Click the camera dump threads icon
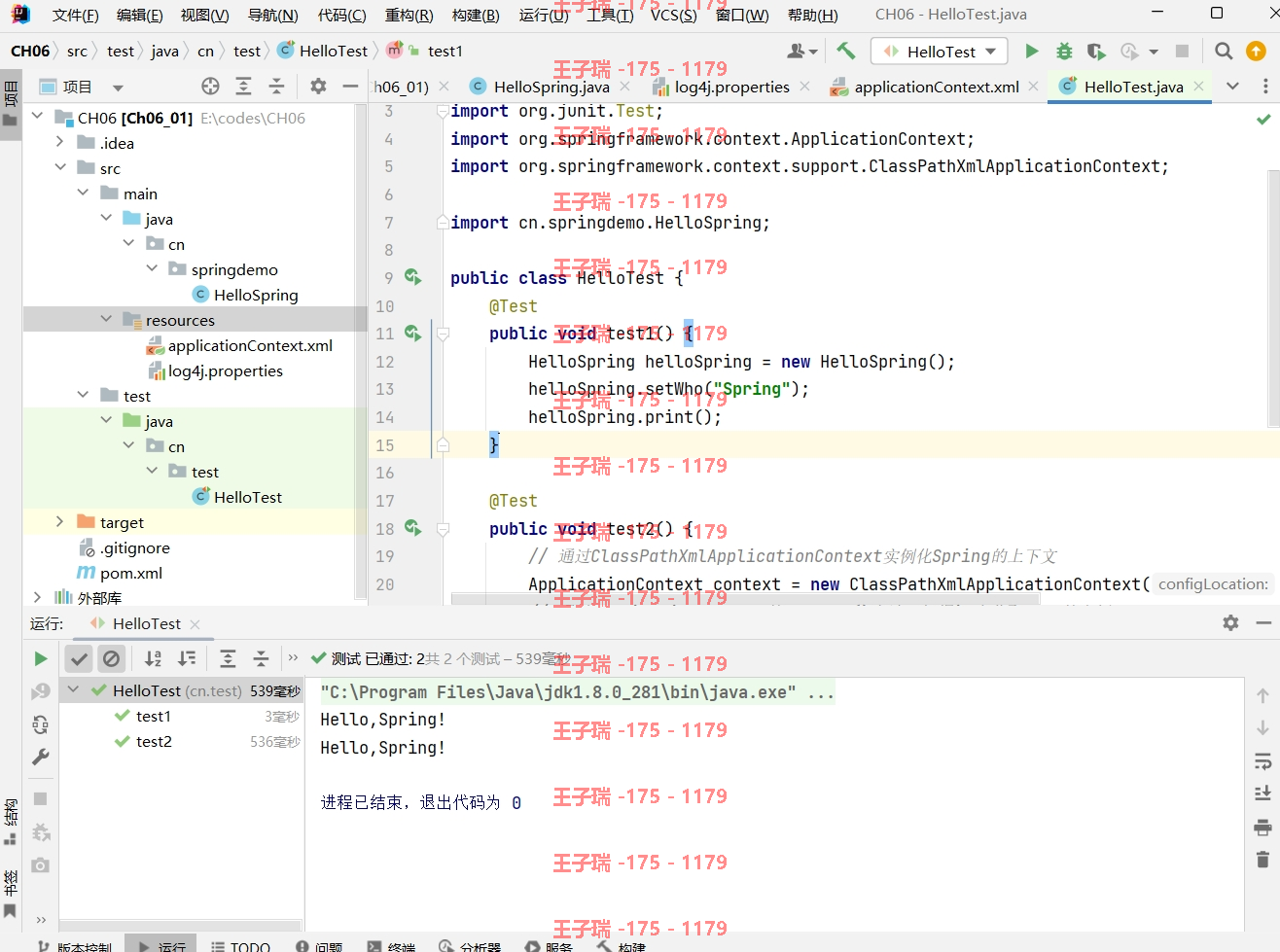This screenshot has height=952, width=1280. (x=40, y=865)
